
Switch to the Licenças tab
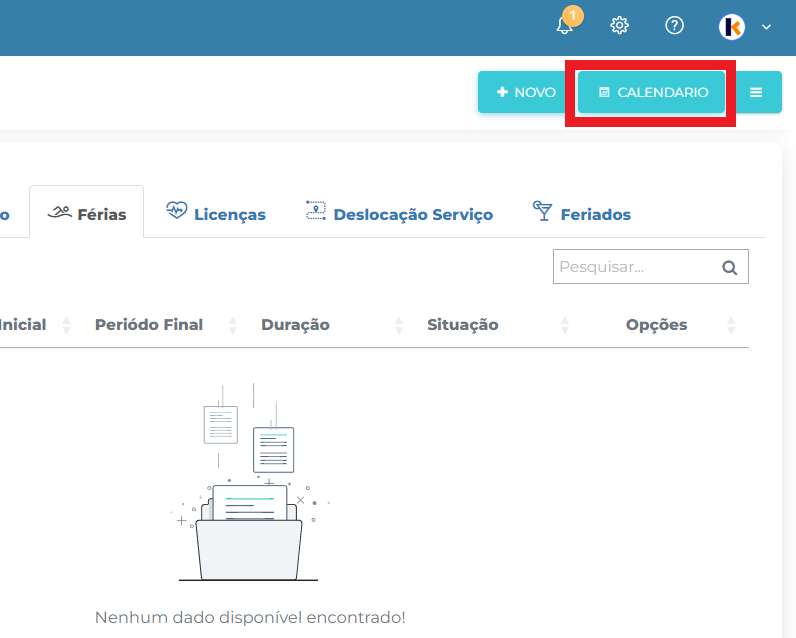pyautogui.click(x=216, y=213)
